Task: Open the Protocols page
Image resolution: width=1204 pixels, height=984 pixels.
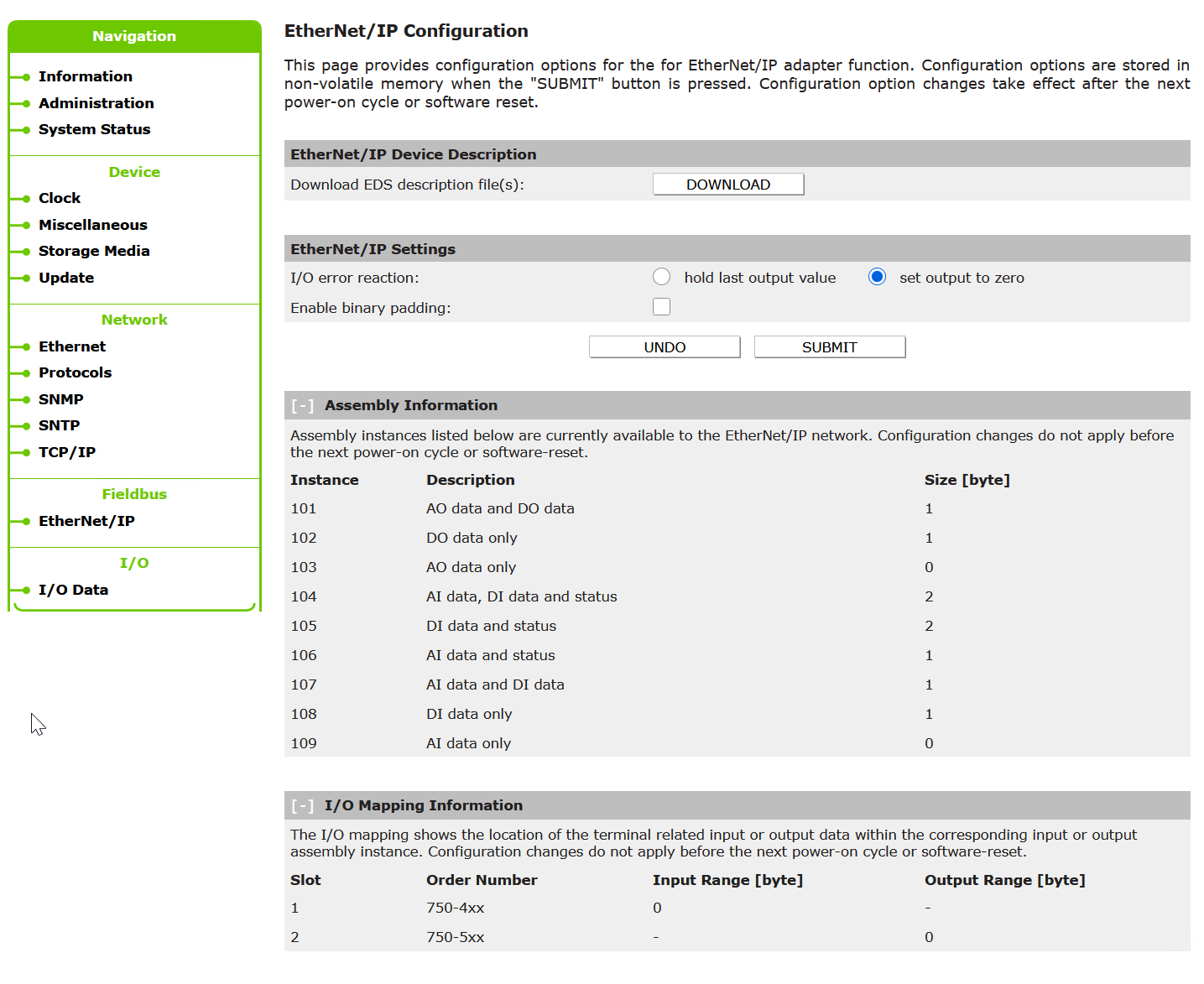Action: [x=75, y=372]
